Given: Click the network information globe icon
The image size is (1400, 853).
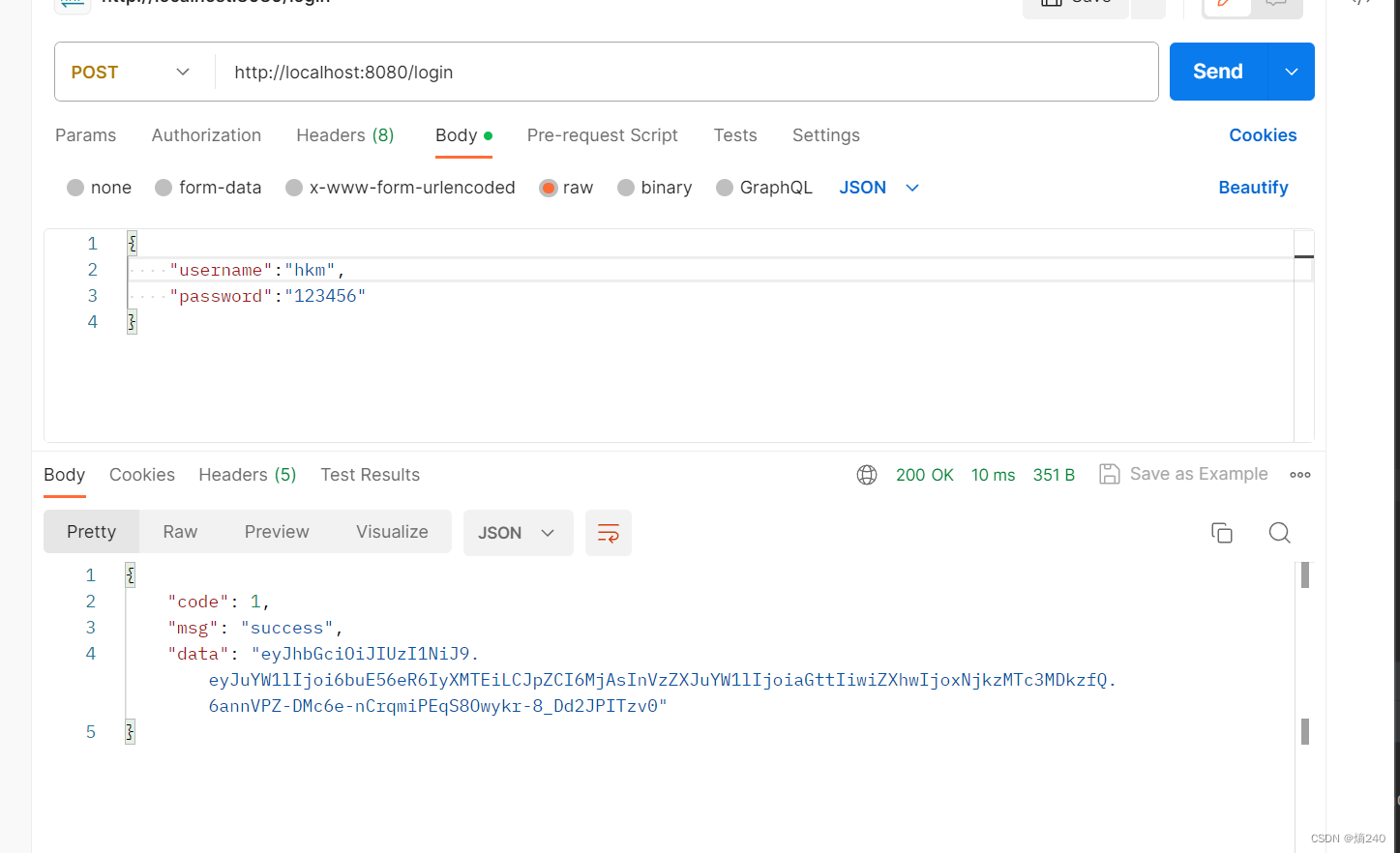Looking at the screenshot, I should pyautogui.click(x=867, y=474).
